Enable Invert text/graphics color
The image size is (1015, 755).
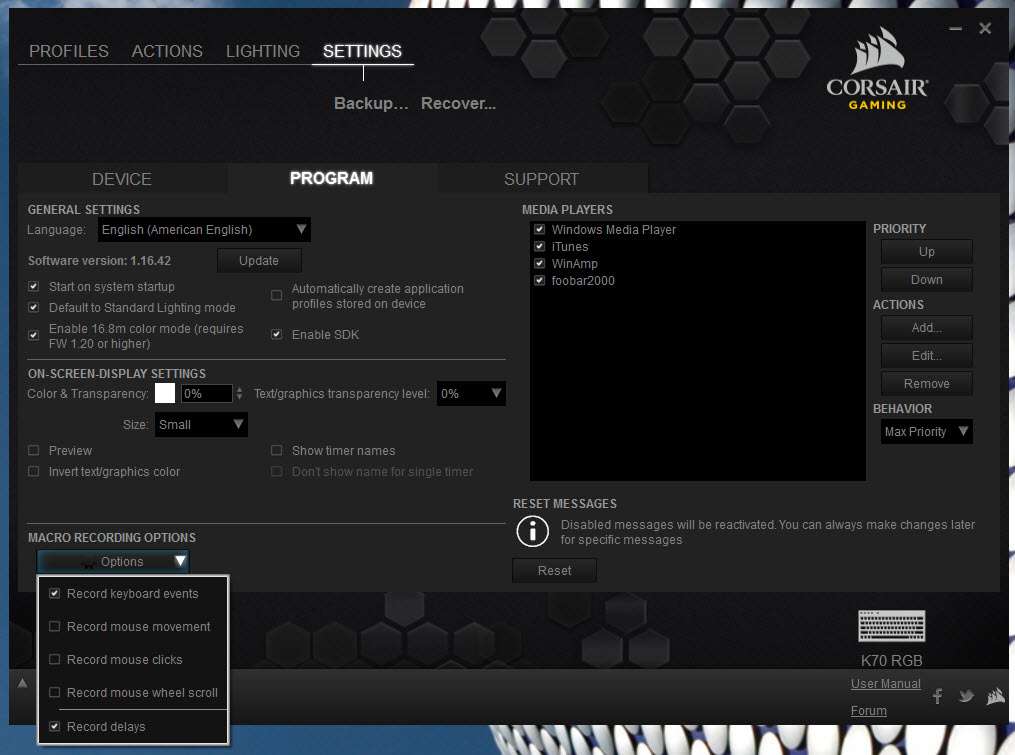(x=34, y=471)
